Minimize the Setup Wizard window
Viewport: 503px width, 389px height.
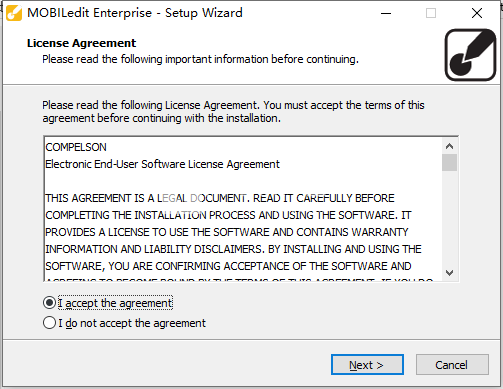[386, 13]
